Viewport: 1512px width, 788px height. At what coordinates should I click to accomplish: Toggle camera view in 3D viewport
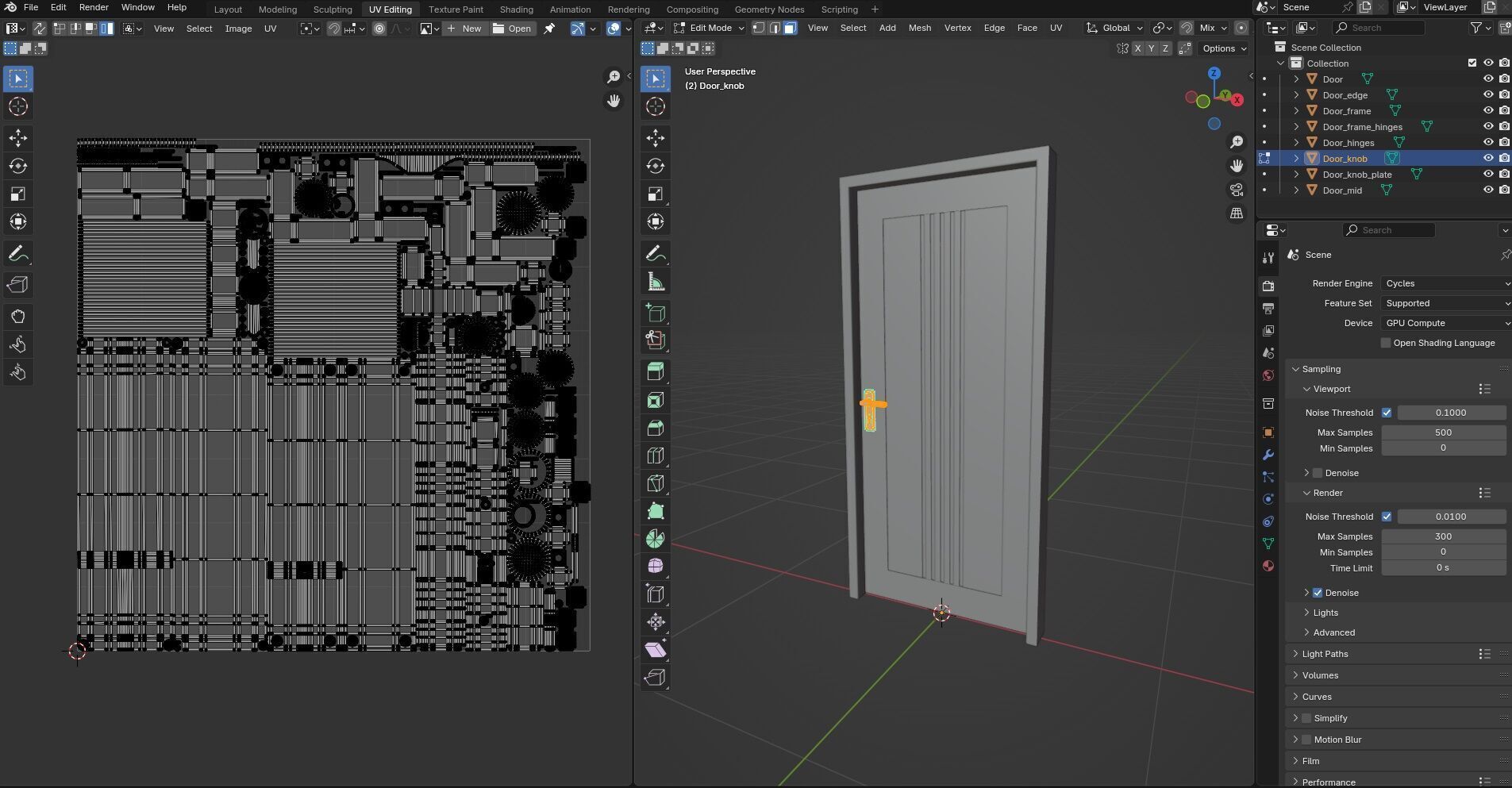[1237, 190]
